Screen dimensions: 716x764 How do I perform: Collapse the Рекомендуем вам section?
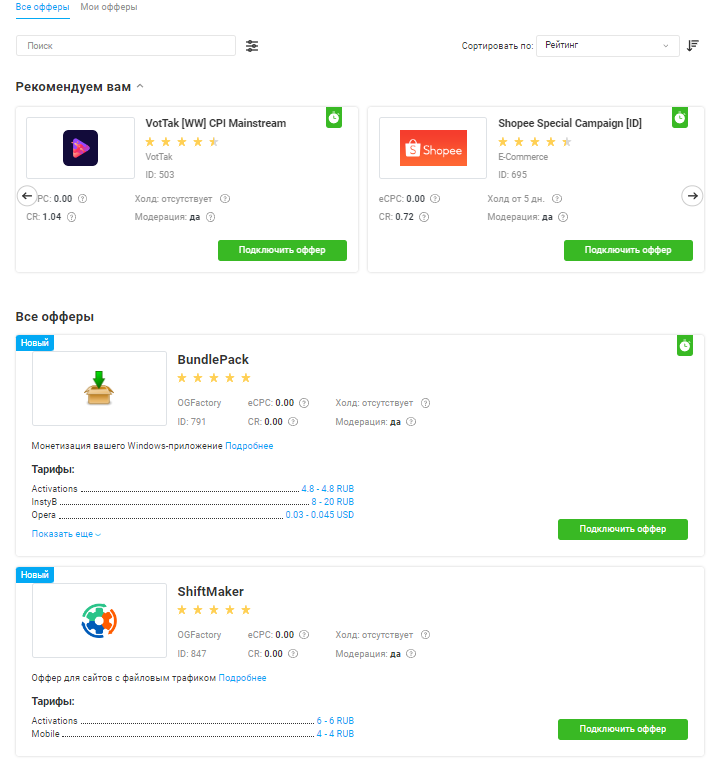(x=140, y=86)
